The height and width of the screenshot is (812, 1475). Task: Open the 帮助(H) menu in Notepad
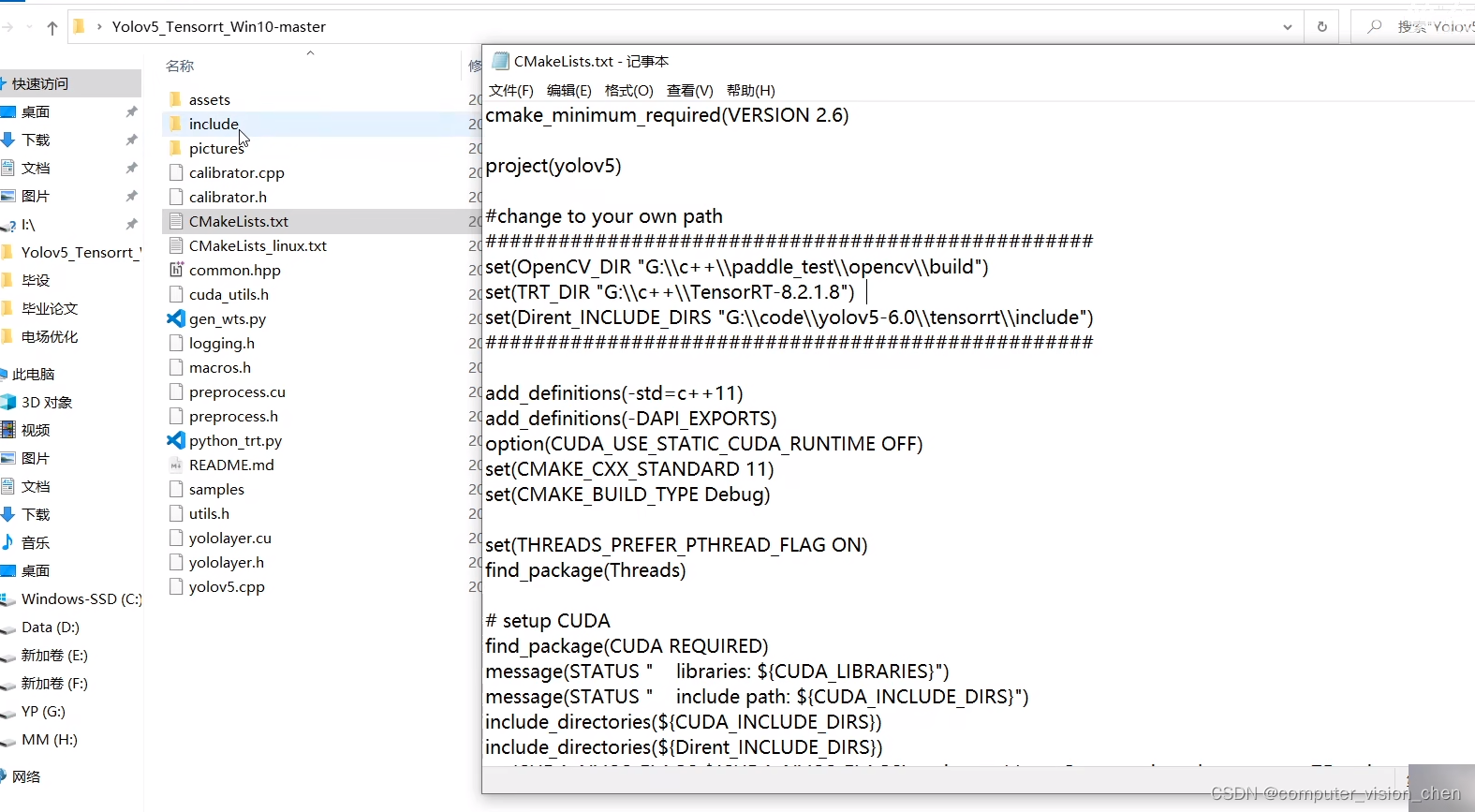click(751, 90)
